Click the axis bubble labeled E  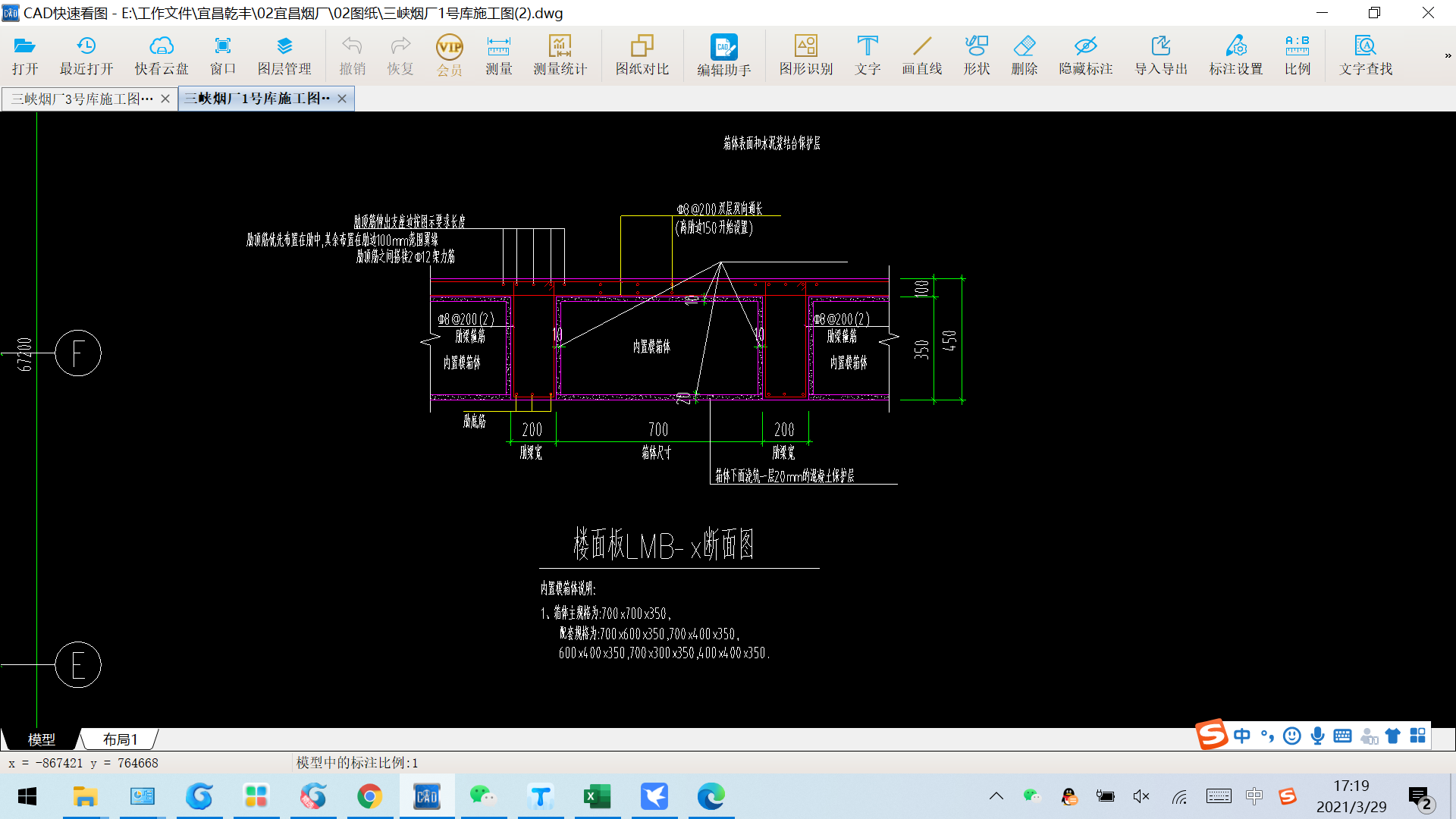coord(78,666)
